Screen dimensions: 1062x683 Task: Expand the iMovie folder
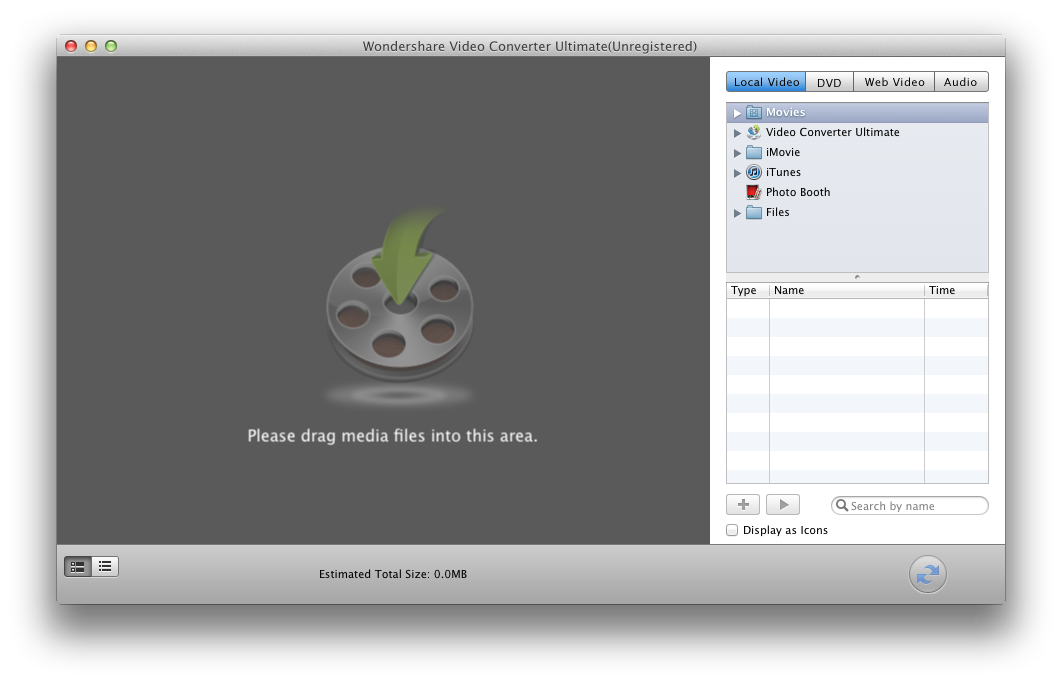(738, 153)
